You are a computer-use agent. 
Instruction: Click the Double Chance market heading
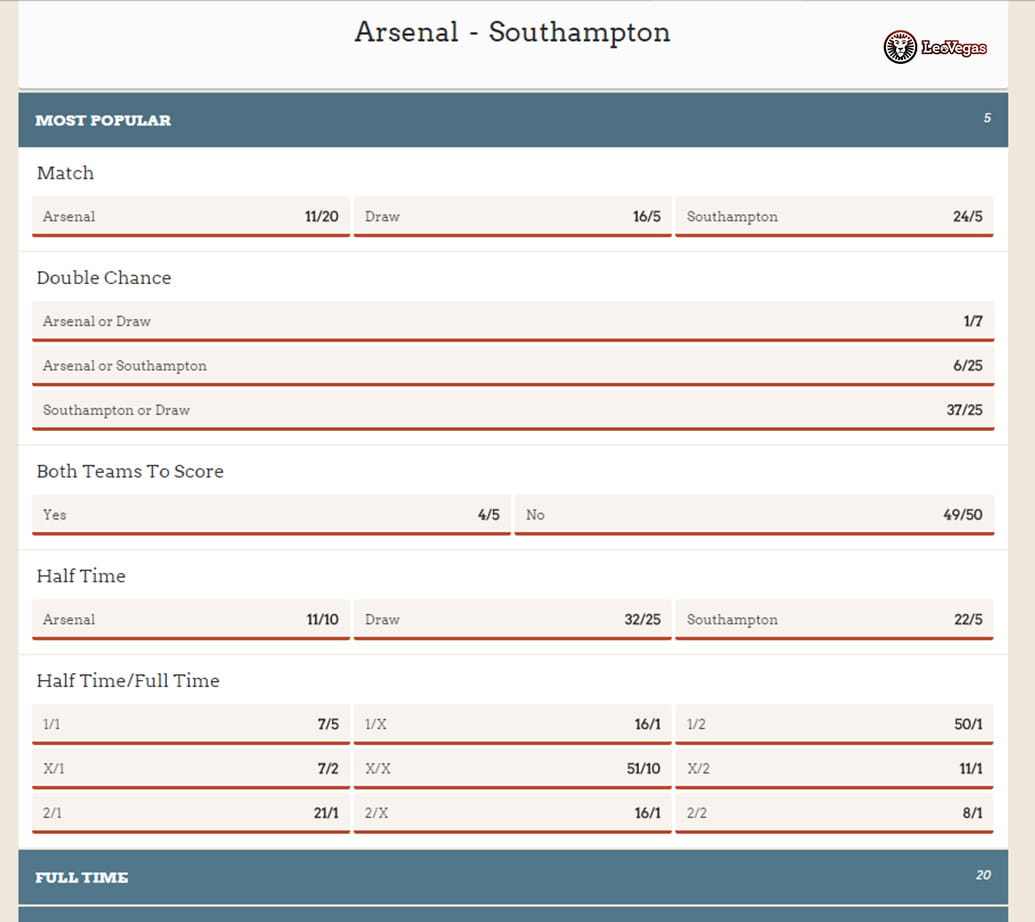tap(104, 278)
